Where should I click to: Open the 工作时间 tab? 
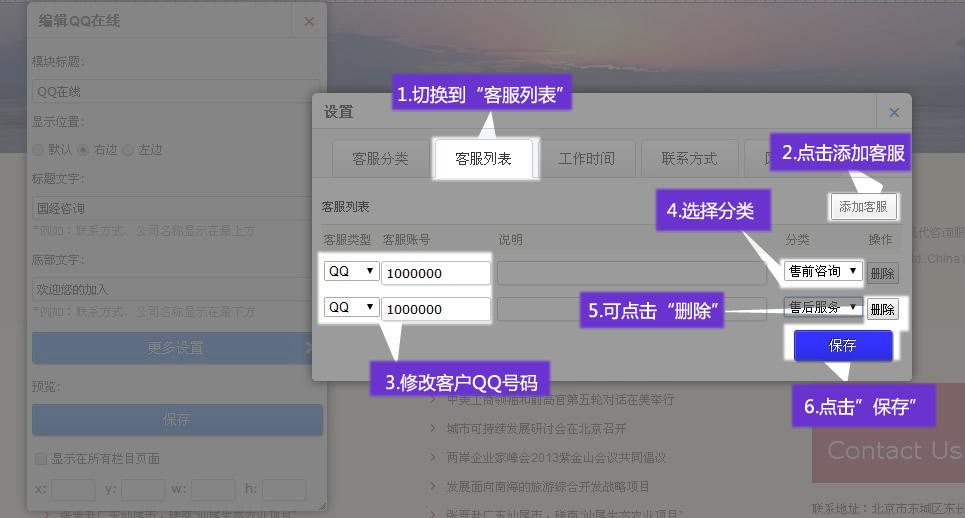pyautogui.click(x=586, y=158)
